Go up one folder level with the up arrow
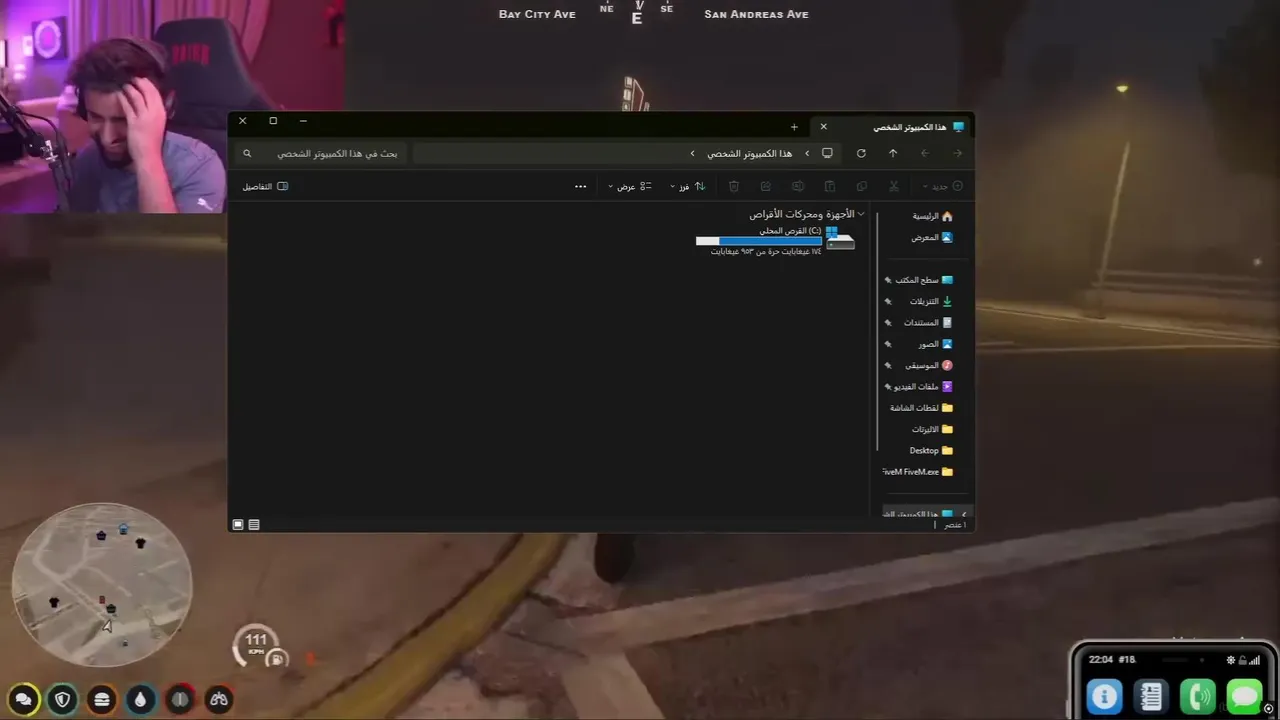The height and width of the screenshot is (720, 1280). click(893, 153)
